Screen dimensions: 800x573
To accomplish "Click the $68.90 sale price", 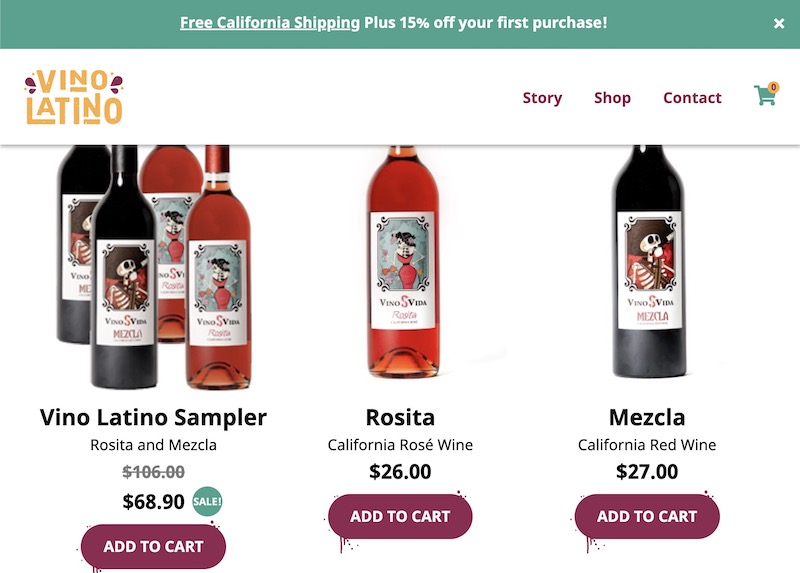I will (x=153, y=502).
